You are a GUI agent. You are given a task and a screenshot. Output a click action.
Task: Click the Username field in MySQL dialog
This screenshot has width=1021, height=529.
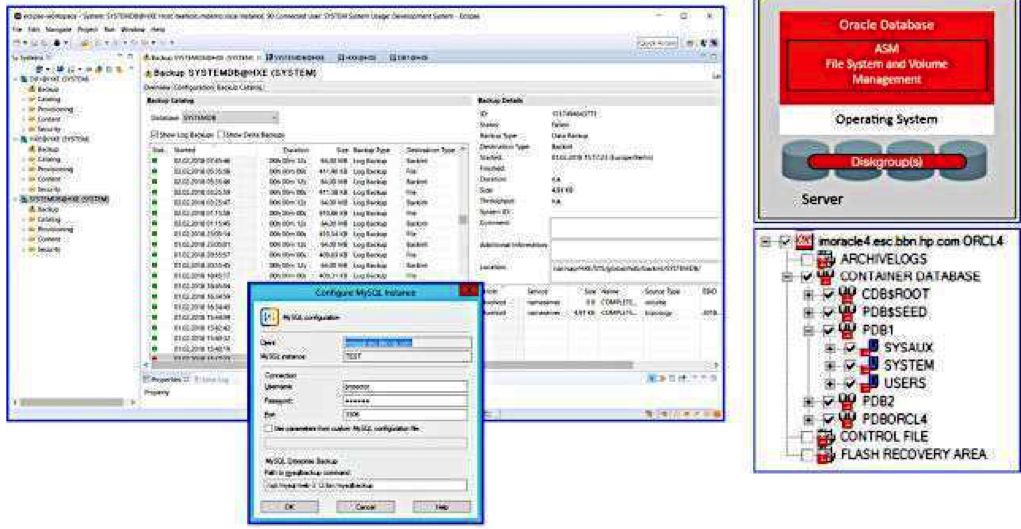(x=405, y=386)
